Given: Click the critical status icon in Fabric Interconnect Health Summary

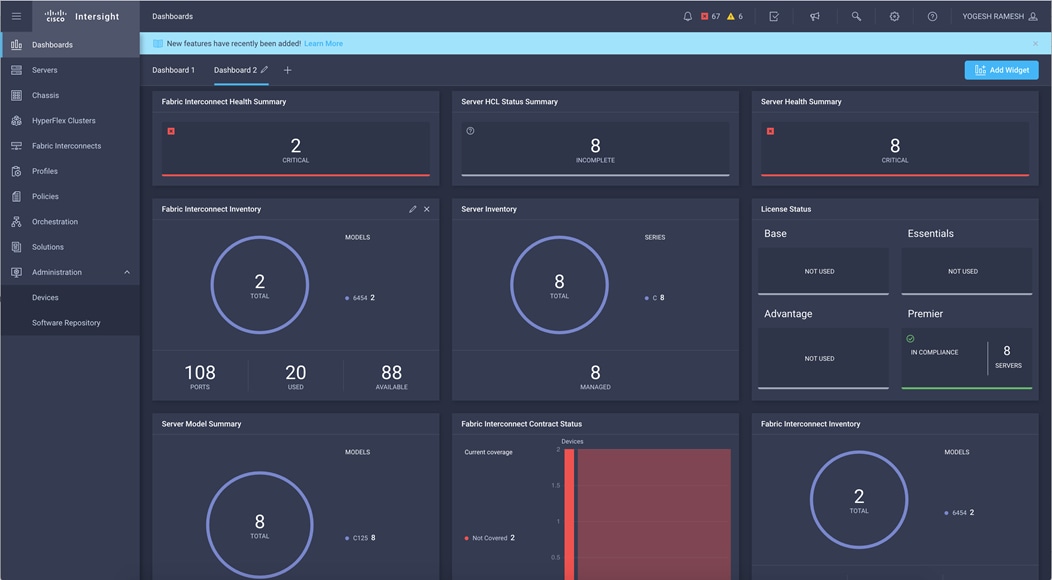Looking at the screenshot, I should (171, 131).
